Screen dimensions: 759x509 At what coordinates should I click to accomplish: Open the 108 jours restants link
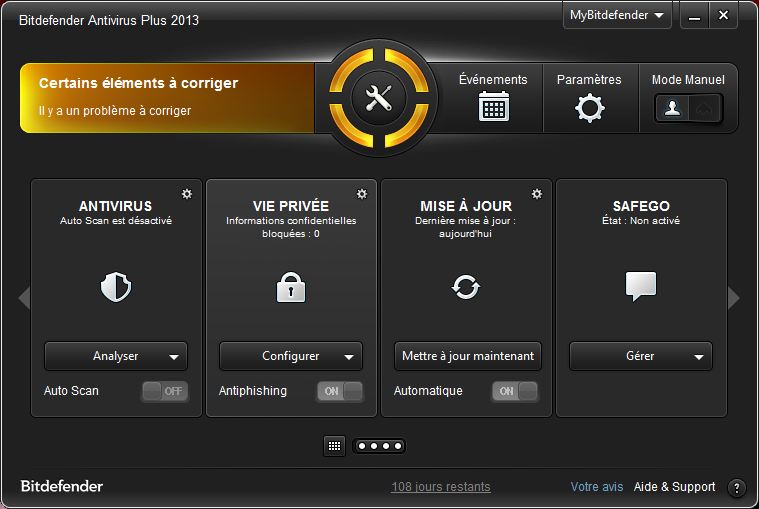441,487
